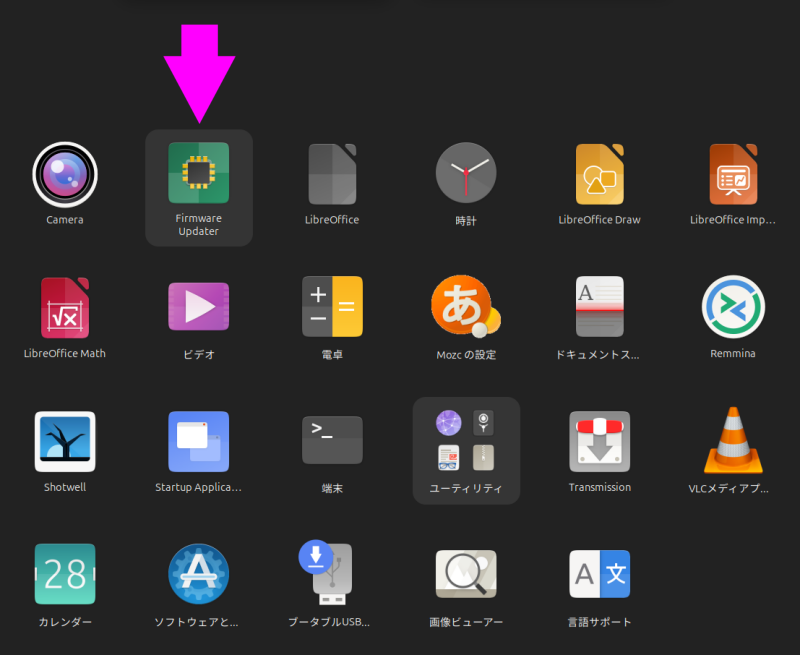Open Shotwell photo manager
The width and height of the screenshot is (800, 655).
point(65,441)
